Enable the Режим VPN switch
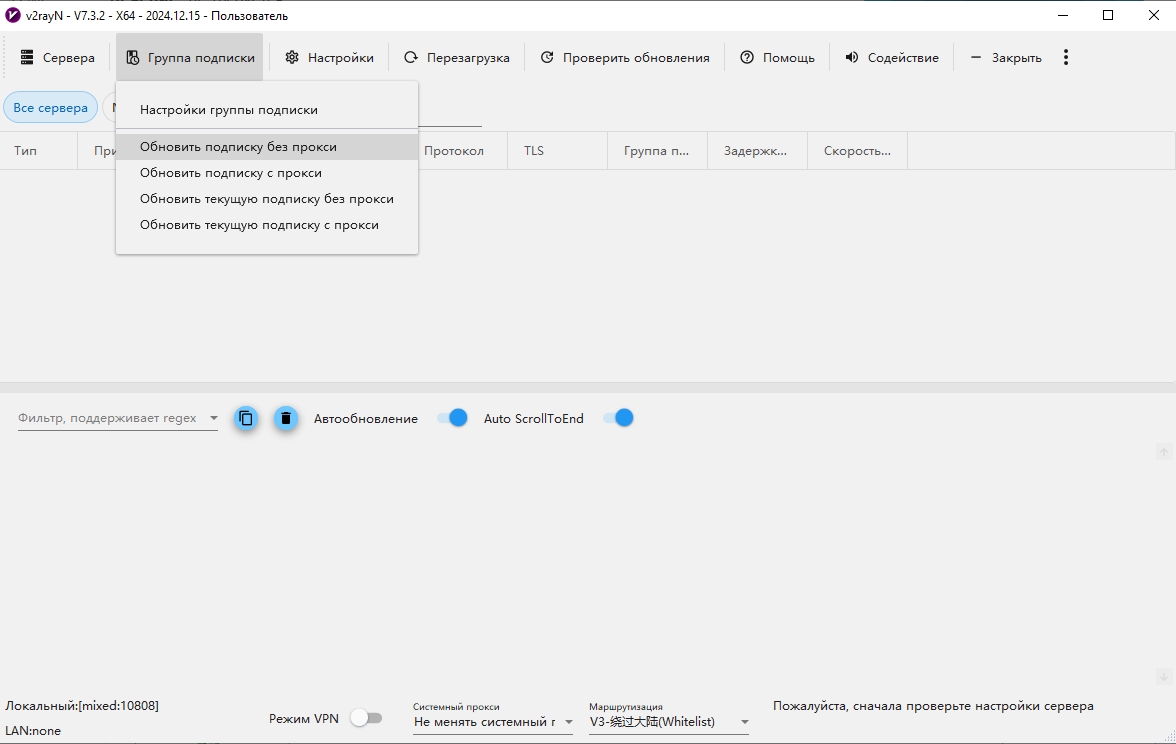 click(x=366, y=718)
